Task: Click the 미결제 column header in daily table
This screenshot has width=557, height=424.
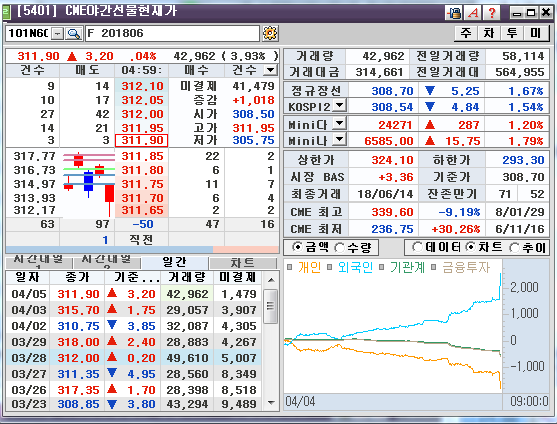Action: coord(237,277)
